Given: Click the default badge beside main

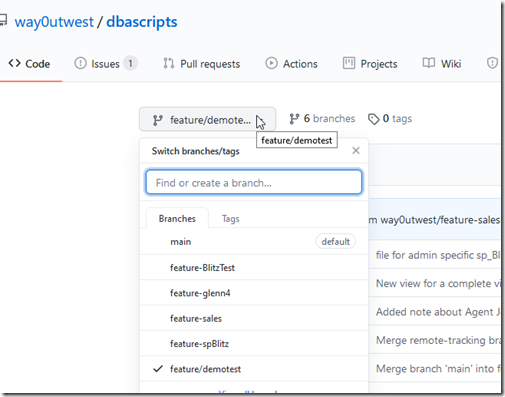Looking at the screenshot, I should [335, 242].
